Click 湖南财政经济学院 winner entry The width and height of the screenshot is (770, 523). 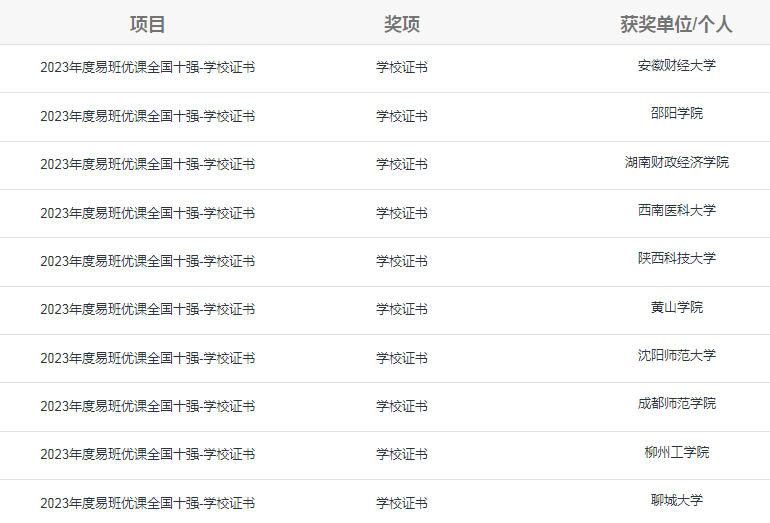[x=677, y=162]
